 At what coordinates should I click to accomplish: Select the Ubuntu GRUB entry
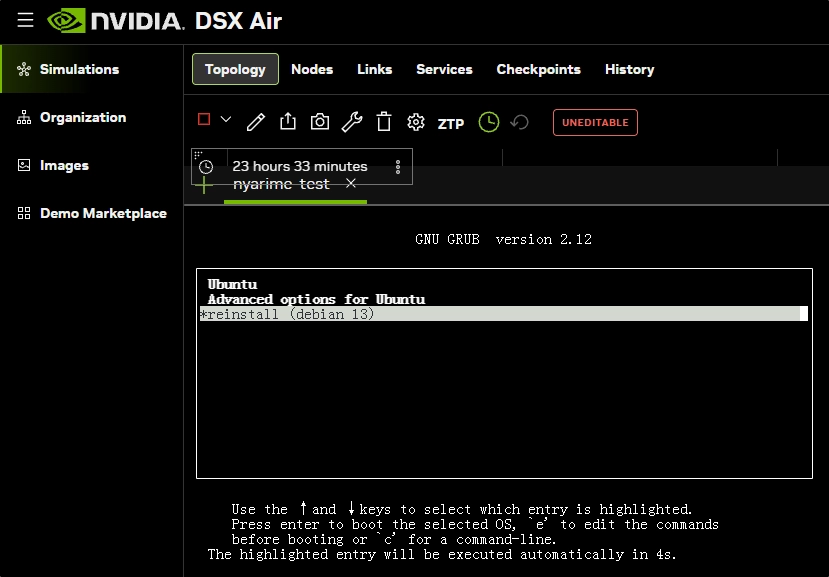[232, 285]
